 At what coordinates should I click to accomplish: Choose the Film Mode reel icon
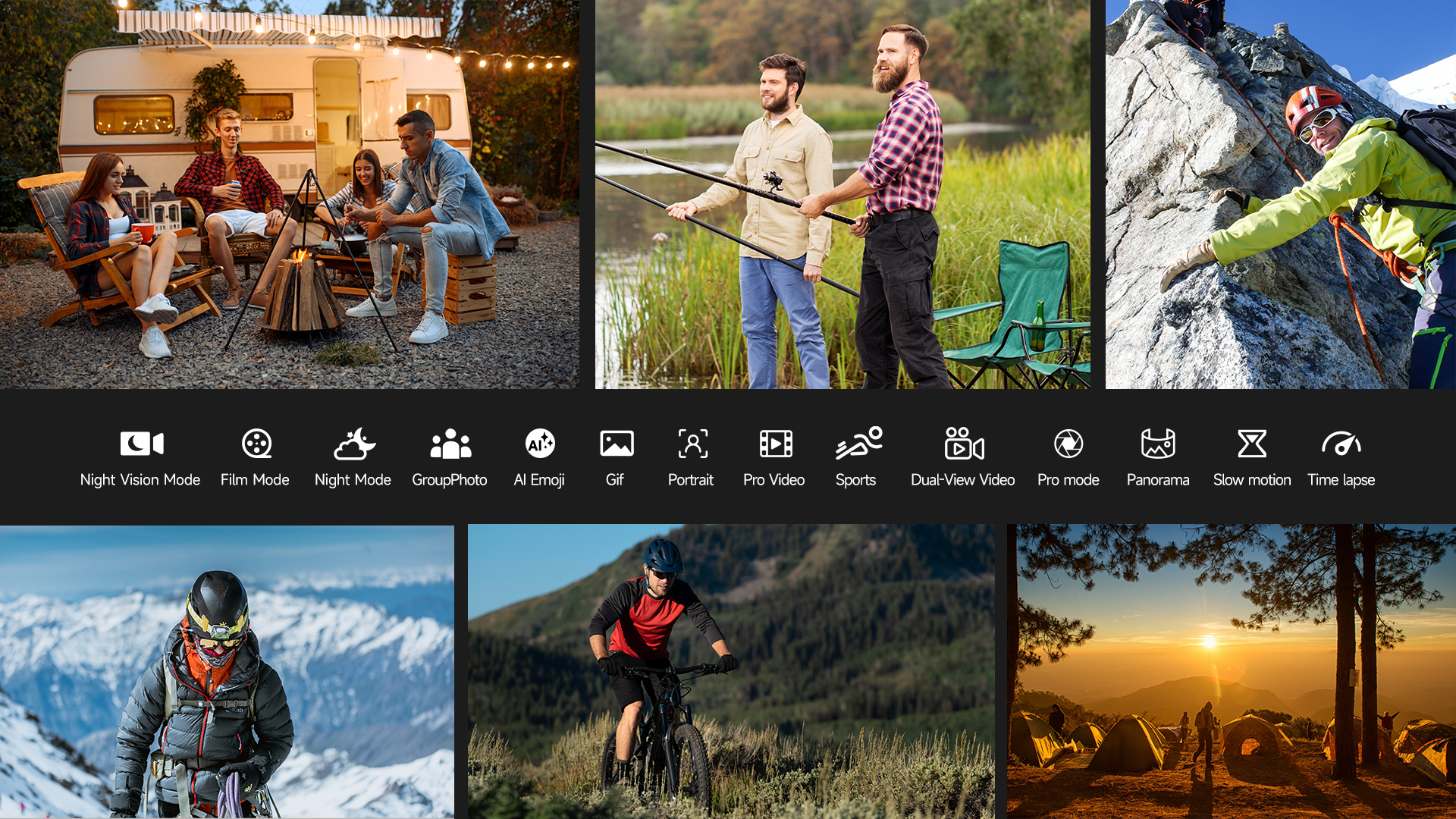pos(256,444)
